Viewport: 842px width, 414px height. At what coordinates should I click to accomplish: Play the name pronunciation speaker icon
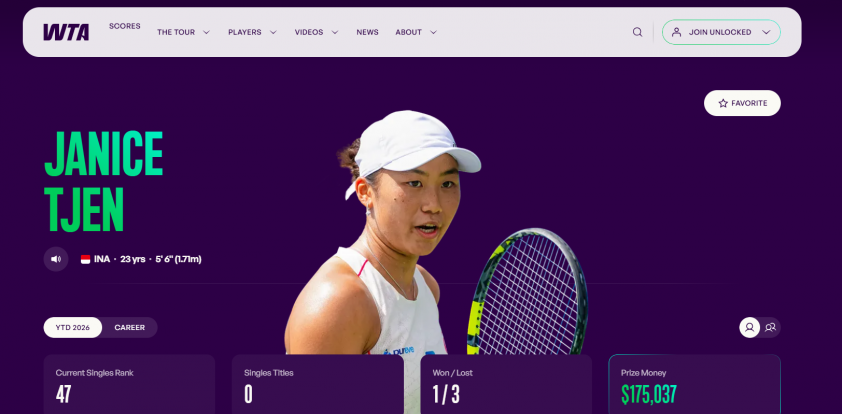(x=56, y=259)
